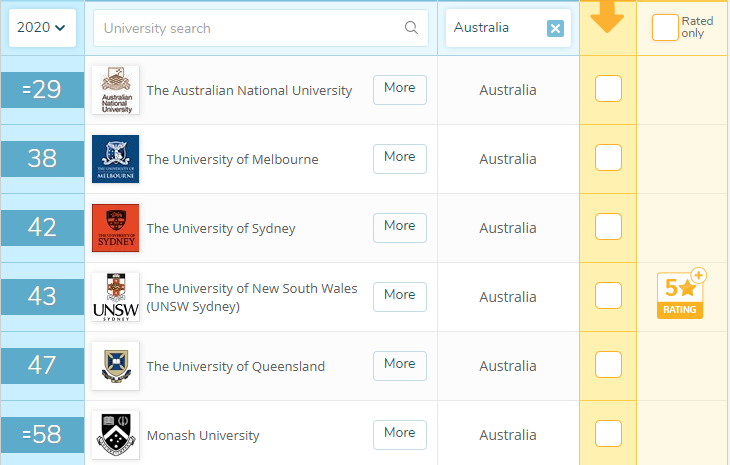Select rank =29 cell

tap(42, 90)
